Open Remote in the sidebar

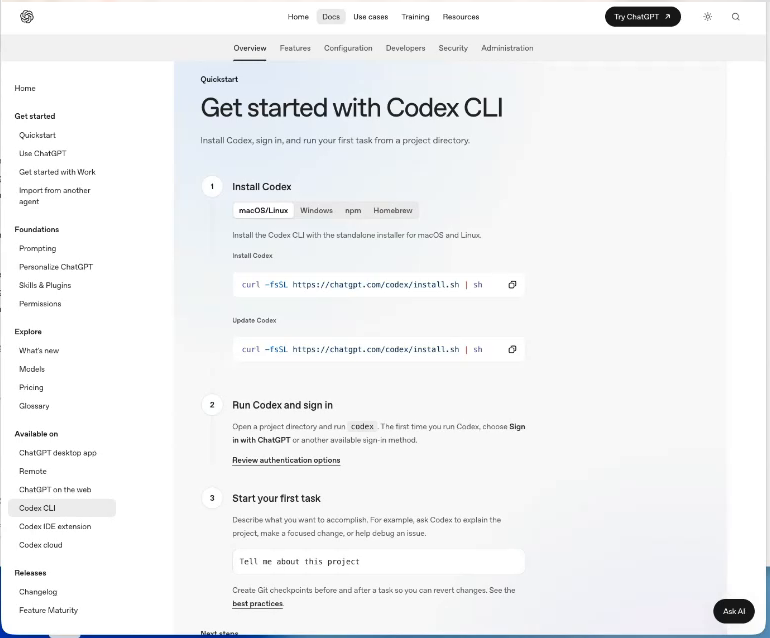[33, 471]
